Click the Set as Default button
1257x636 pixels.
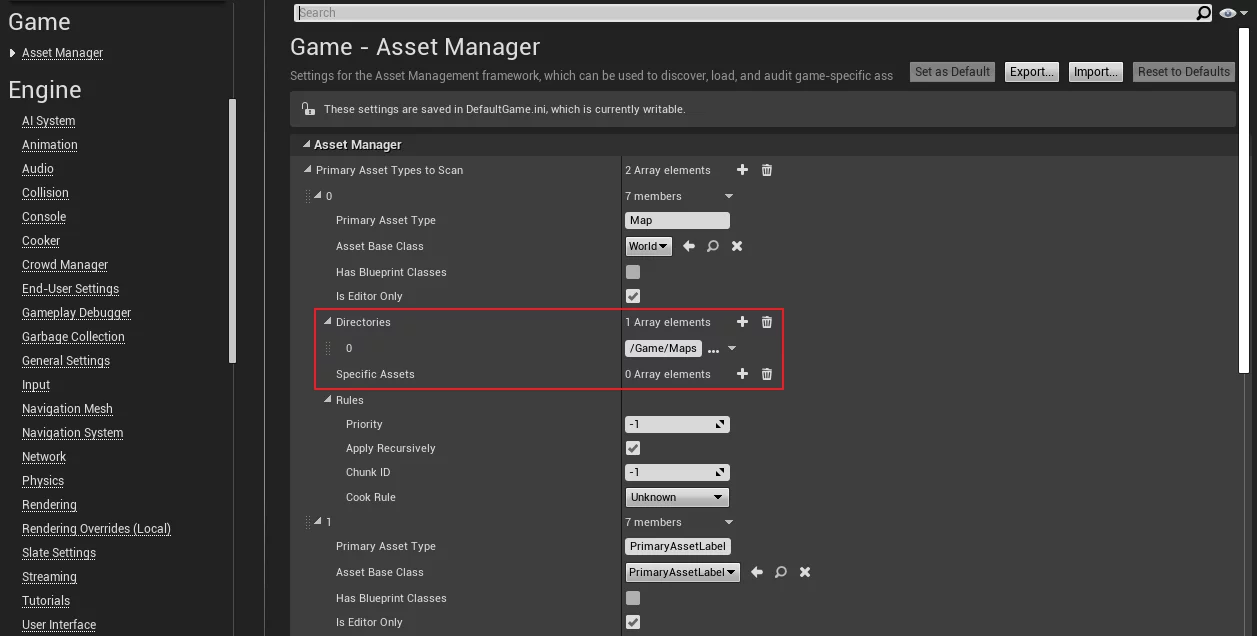click(952, 72)
